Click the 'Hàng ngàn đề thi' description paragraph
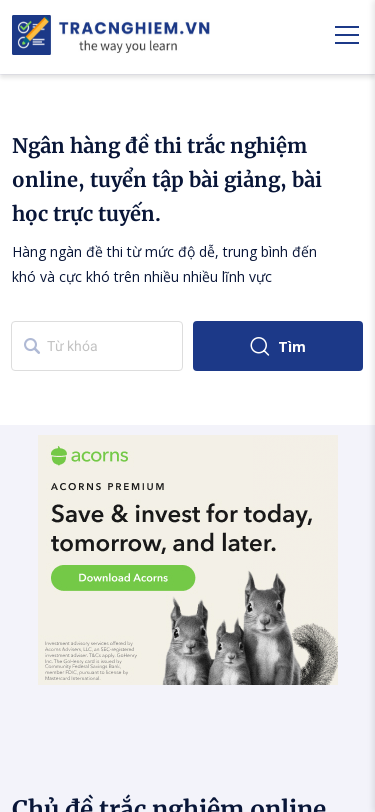375x812 pixels. pyautogui.click(x=165, y=265)
